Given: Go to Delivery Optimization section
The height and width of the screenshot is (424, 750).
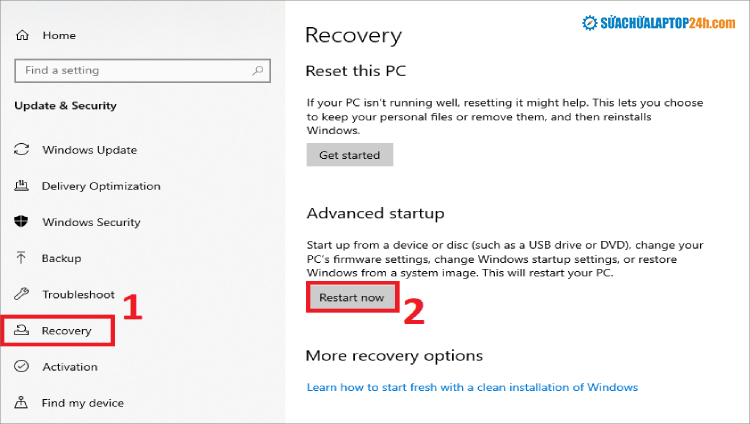Looking at the screenshot, I should click(100, 186).
